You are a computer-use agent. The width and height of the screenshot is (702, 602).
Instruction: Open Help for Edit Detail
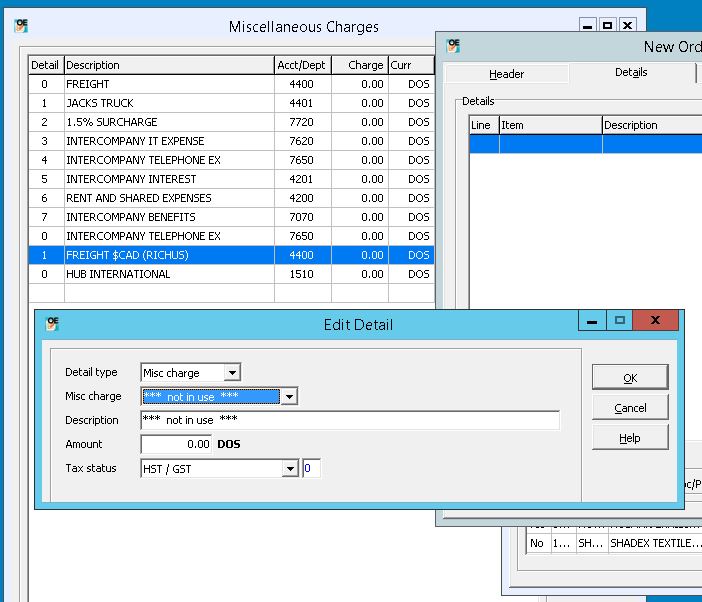click(x=630, y=438)
